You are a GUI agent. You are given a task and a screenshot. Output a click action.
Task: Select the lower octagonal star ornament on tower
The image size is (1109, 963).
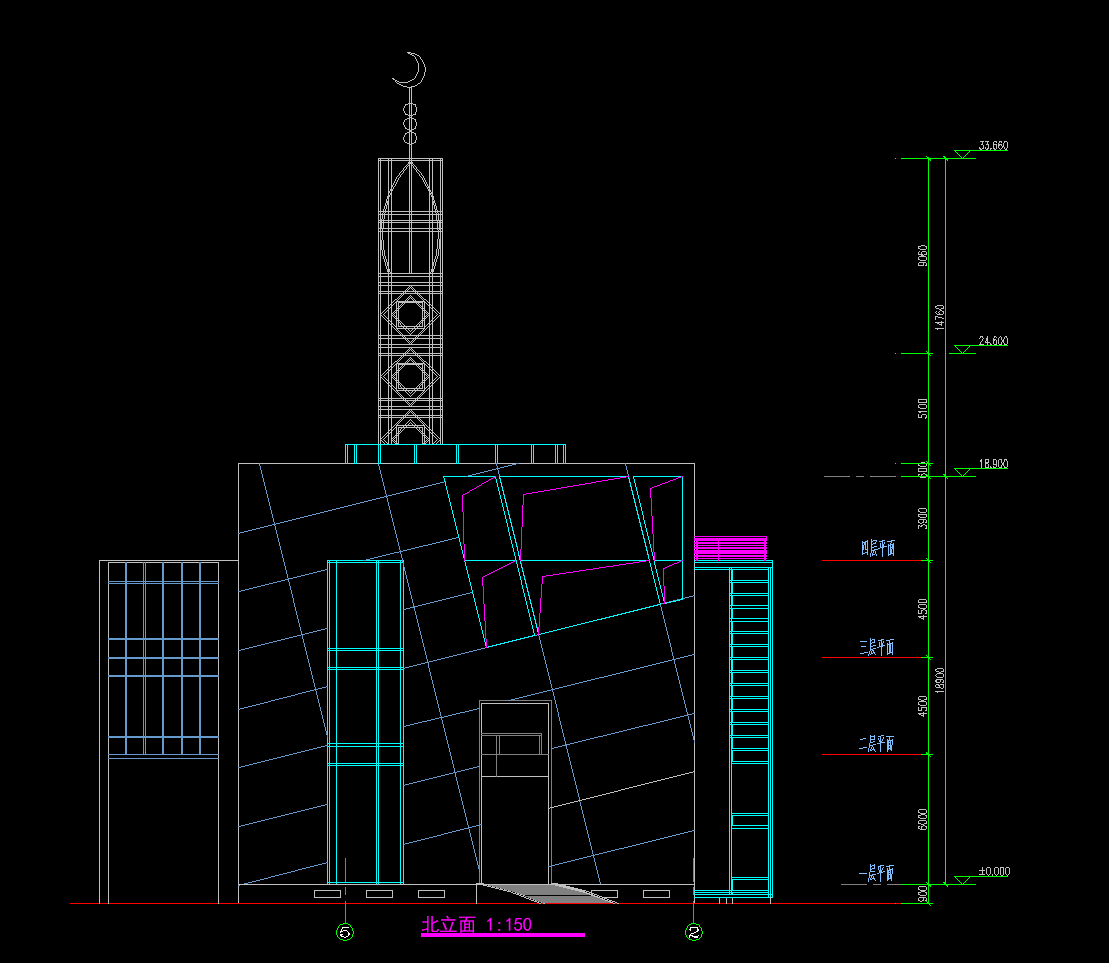point(410,376)
